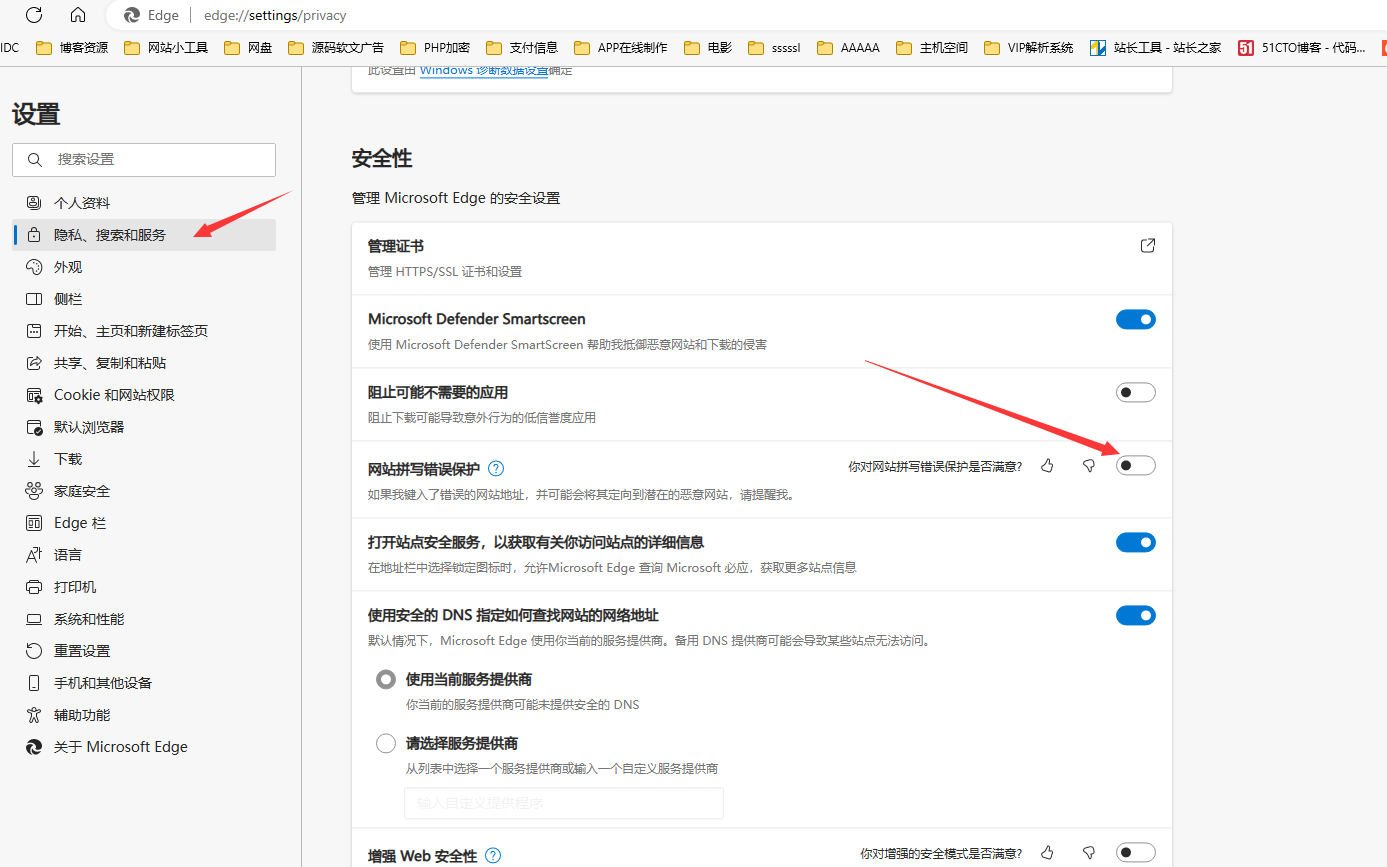Viewport: 1387px width, 867px height.
Task: Click the Windows 诊断数据设置 link
Action: [484, 71]
